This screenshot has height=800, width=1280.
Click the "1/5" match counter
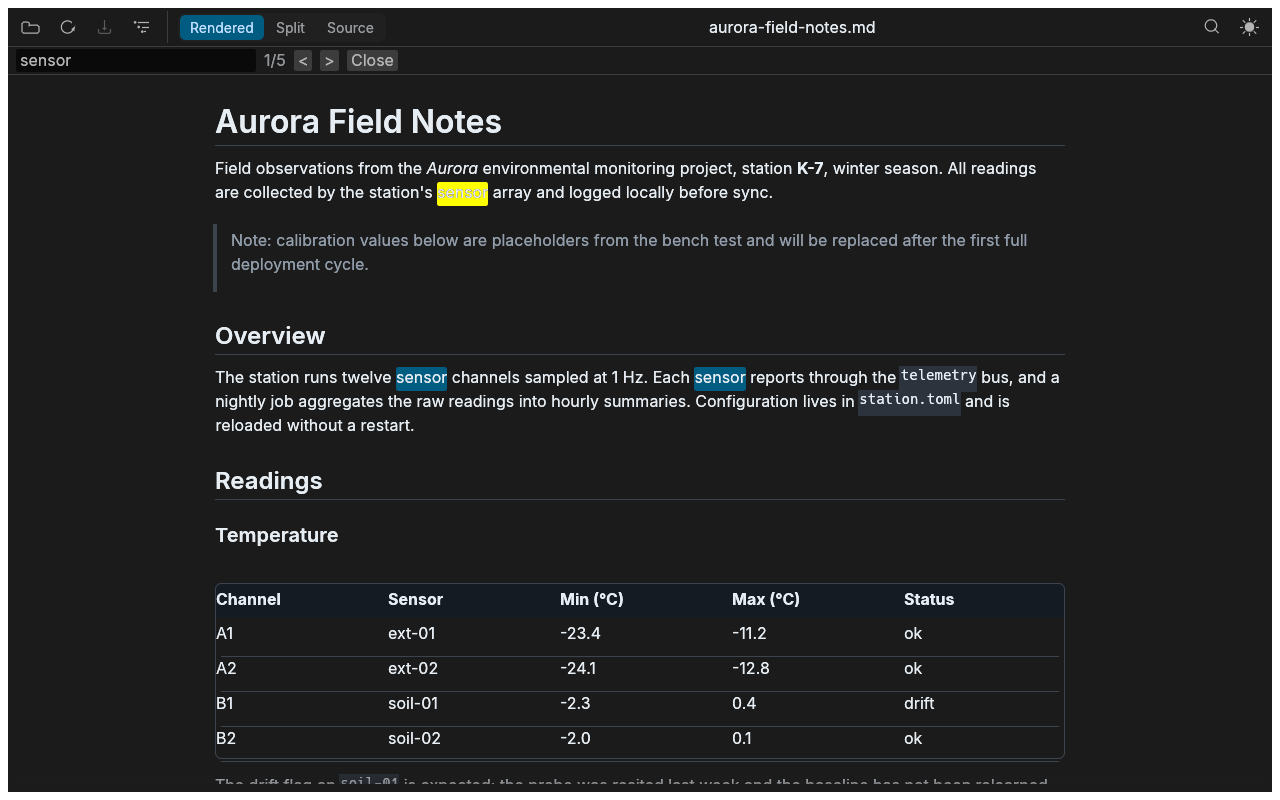tap(275, 61)
